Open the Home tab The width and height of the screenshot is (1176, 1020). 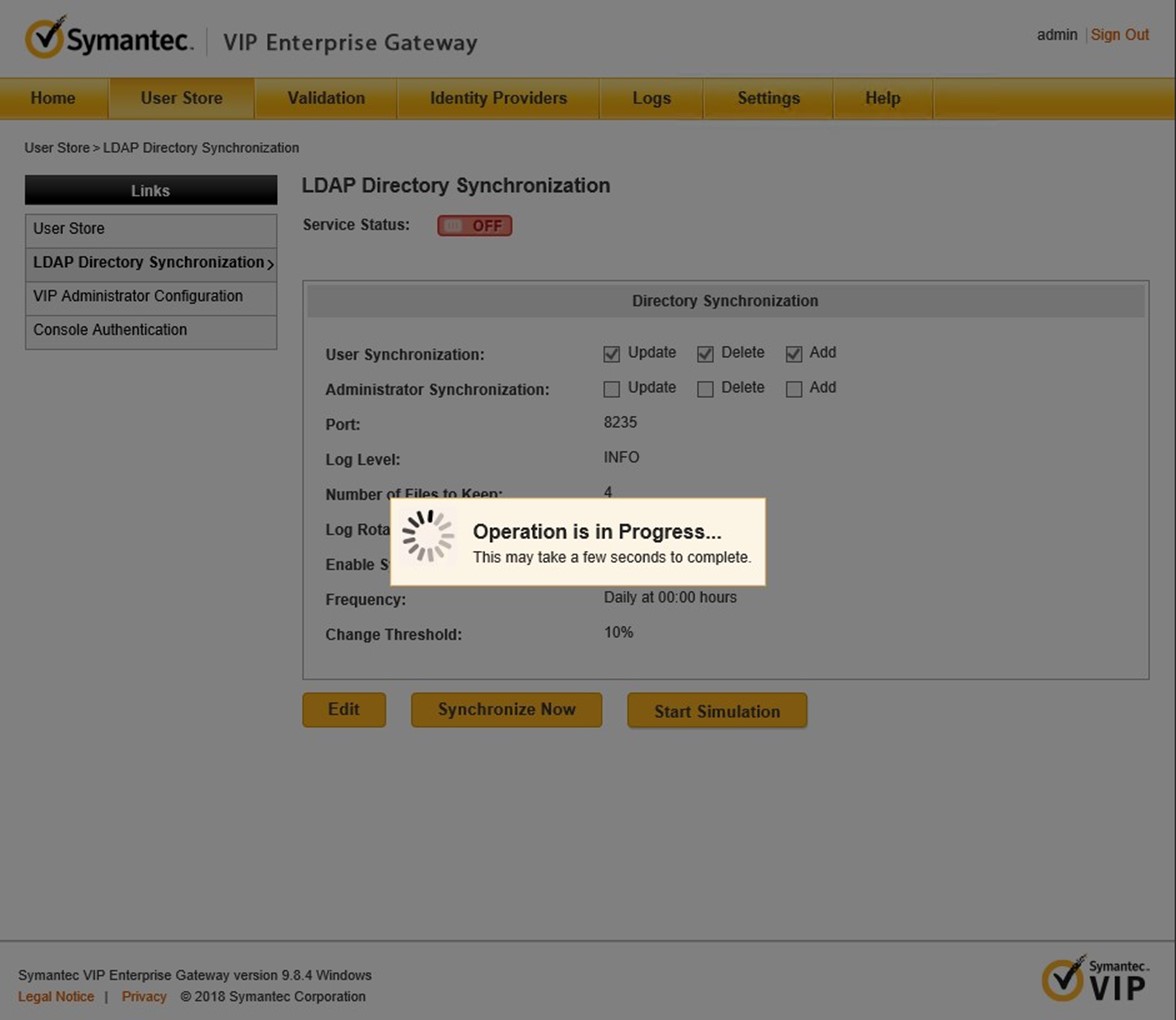[x=53, y=98]
